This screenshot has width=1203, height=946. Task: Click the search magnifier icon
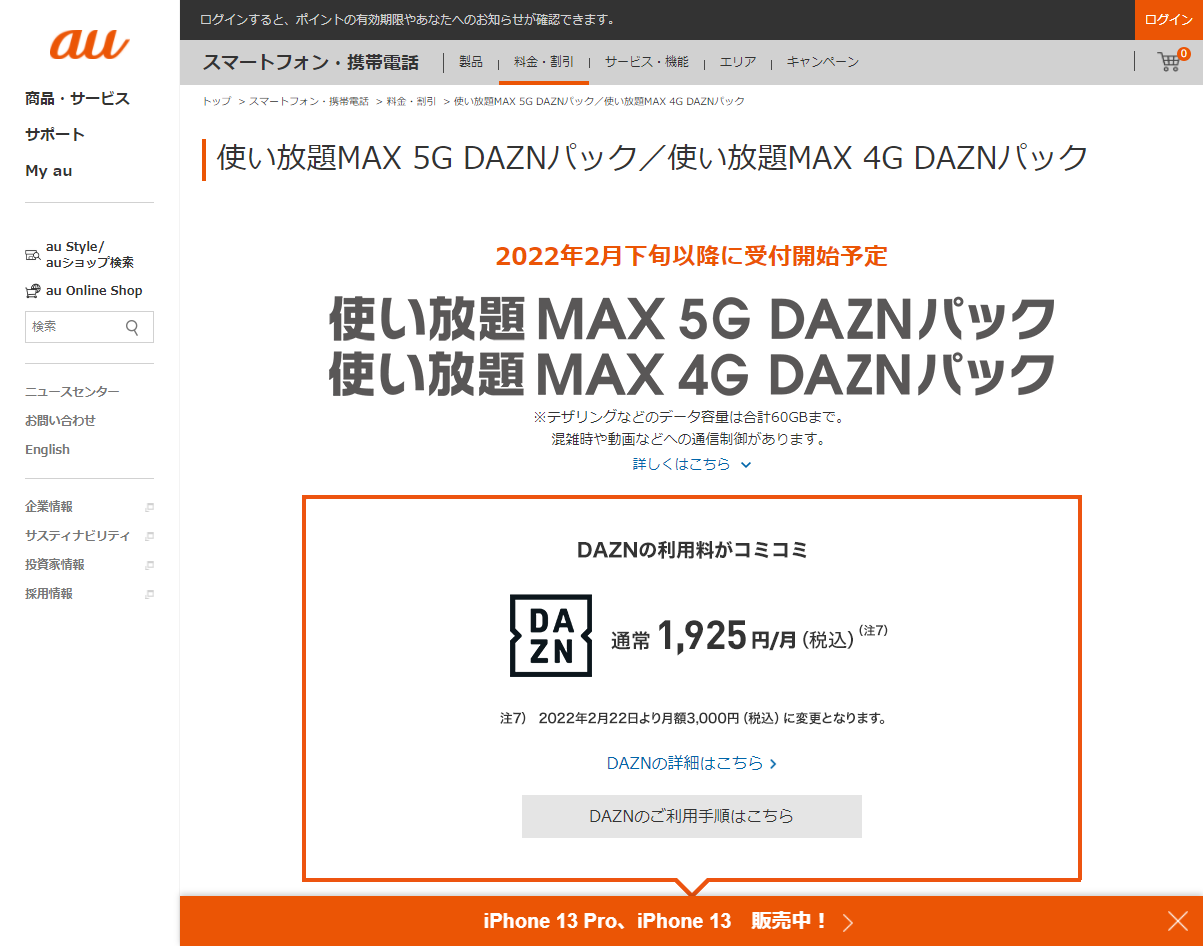pos(132,327)
